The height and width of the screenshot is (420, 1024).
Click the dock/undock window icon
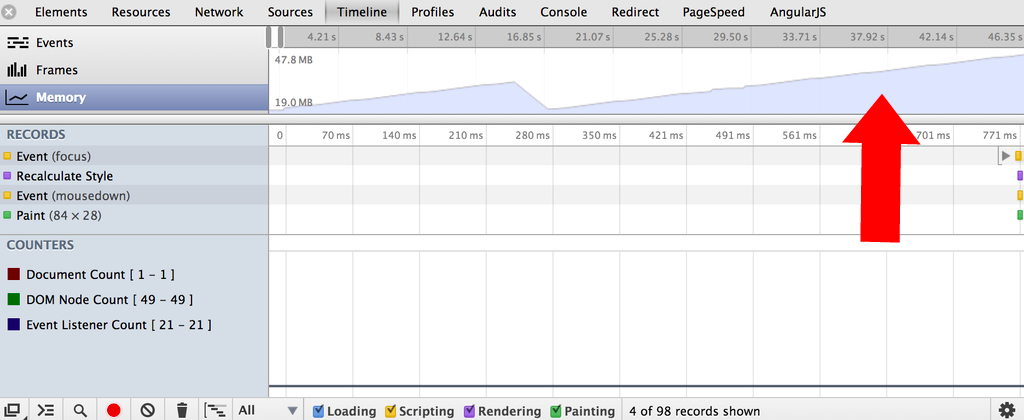point(13,410)
